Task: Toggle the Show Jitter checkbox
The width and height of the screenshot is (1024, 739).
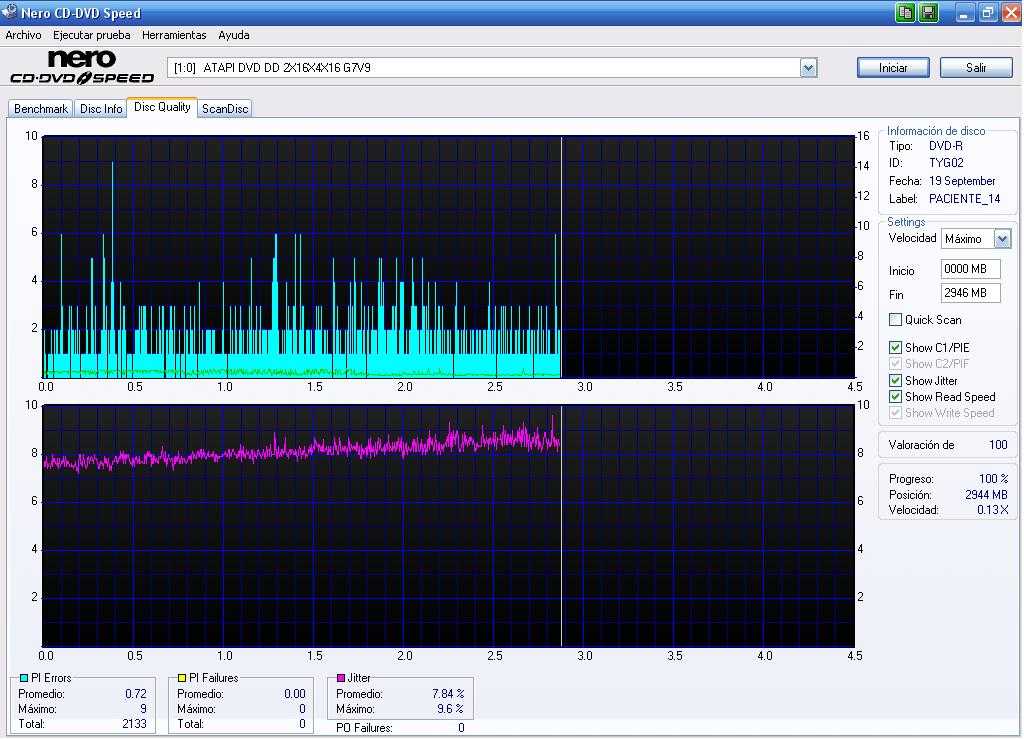Action: tap(895, 381)
